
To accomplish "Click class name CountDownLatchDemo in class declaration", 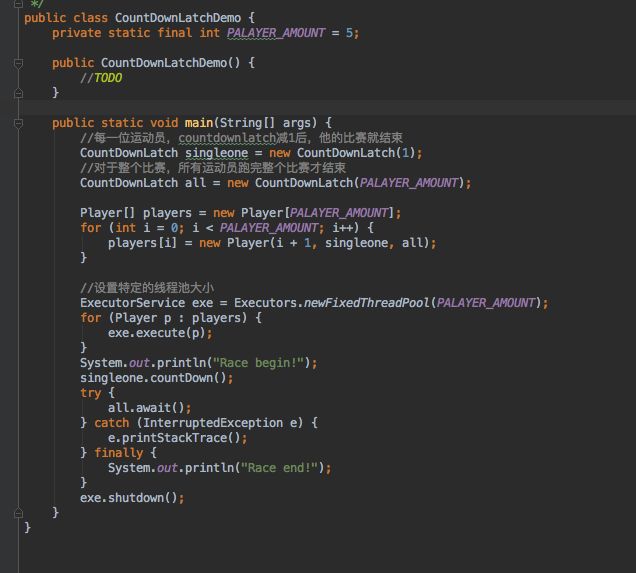I will point(178,18).
